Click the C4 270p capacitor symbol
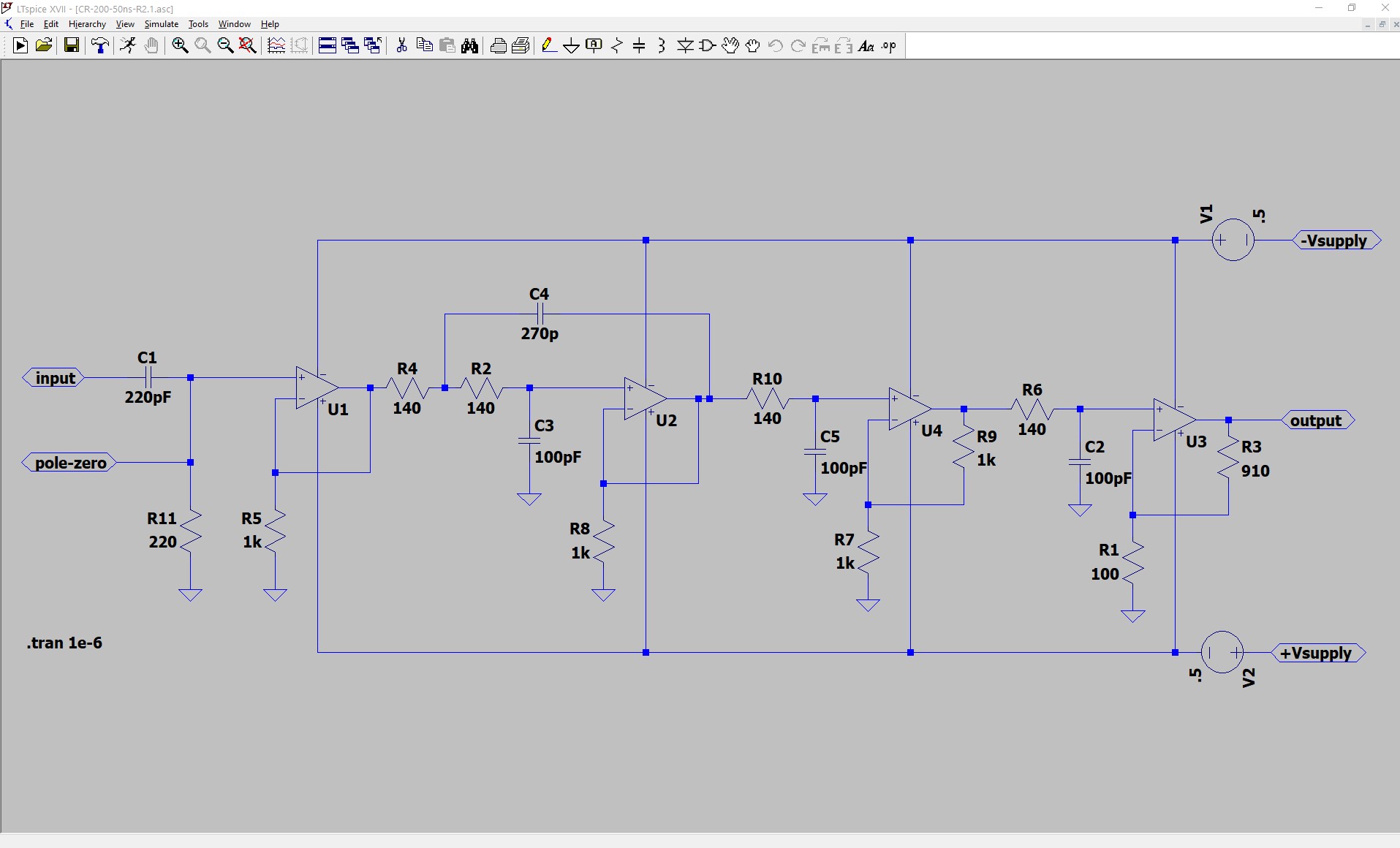The width and height of the screenshot is (1400, 848). point(540,314)
